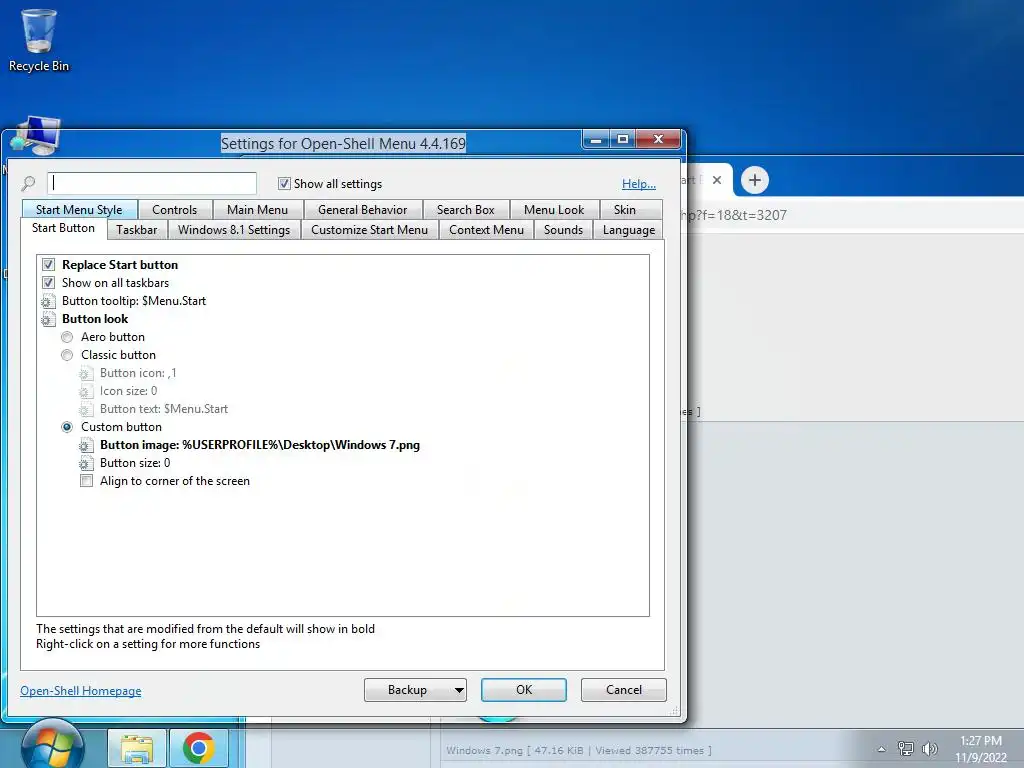The height and width of the screenshot is (768, 1024).
Task: Open the General Behavior tab
Action: pos(362,210)
